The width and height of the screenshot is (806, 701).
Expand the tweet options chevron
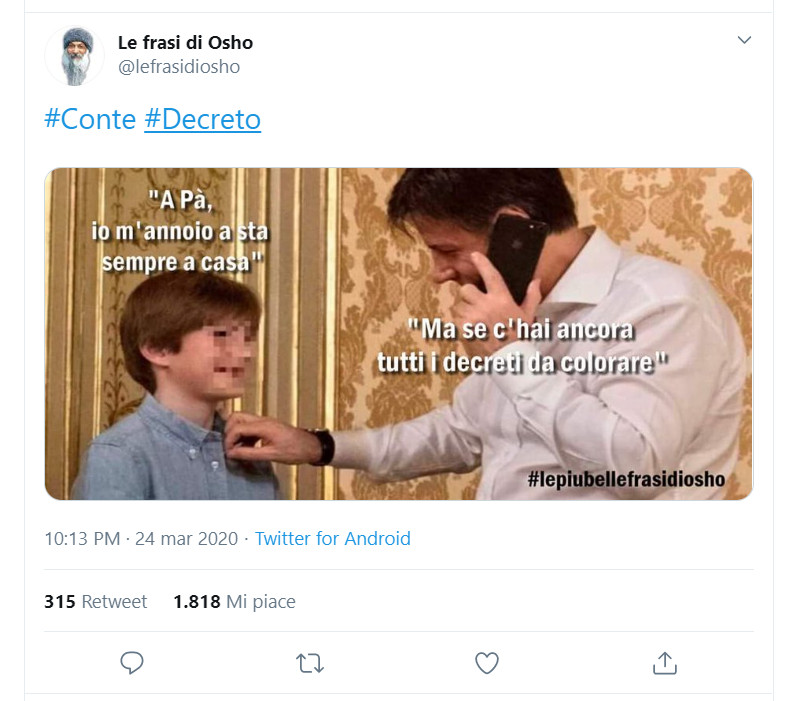[x=743, y=40]
